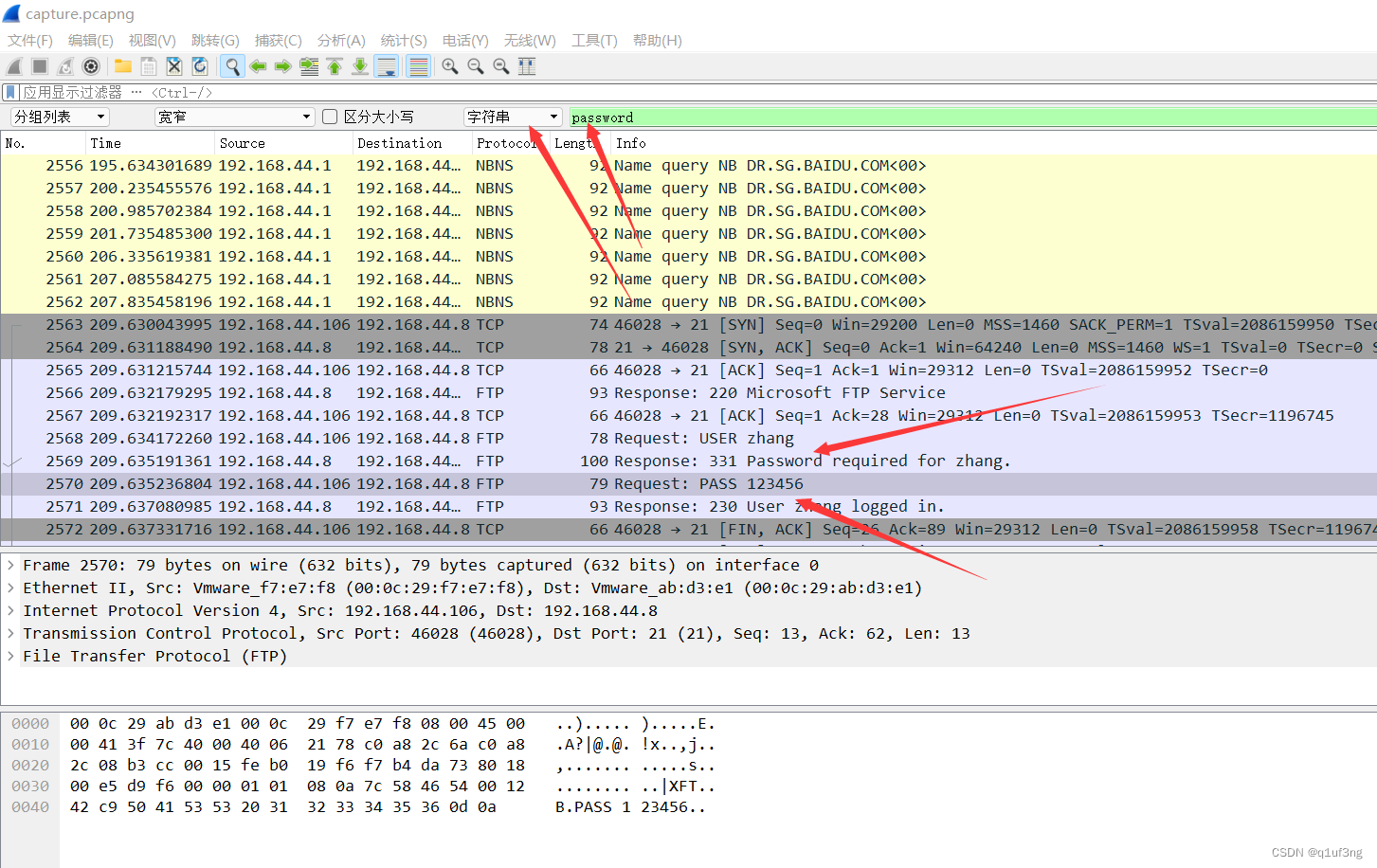Open the 帮助(H) menu
The image size is (1377, 868).
(x=658, y=41)
